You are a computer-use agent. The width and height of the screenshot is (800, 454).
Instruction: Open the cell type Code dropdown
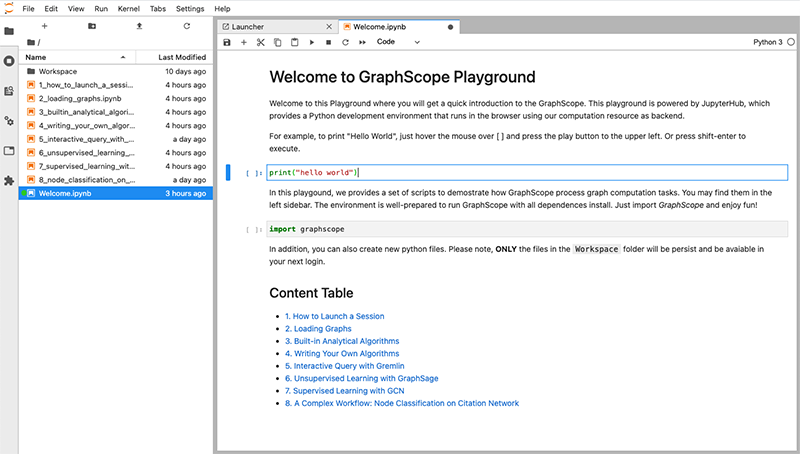point(397,43)
